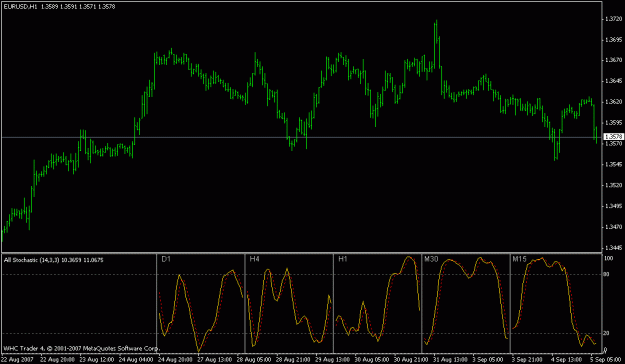Screen dimensions: 625x364
Task: Click the 100 level on stochastic scale
Action: point(609,259)
